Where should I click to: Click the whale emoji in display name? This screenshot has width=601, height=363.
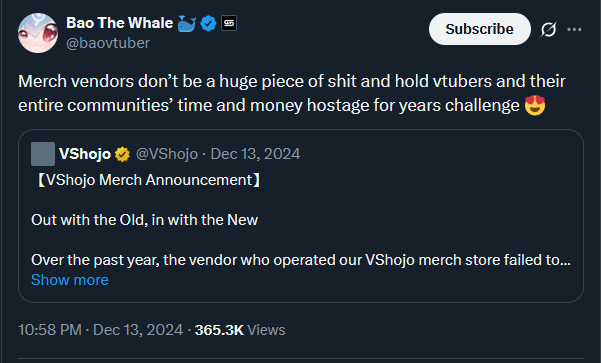click(187, 23)
